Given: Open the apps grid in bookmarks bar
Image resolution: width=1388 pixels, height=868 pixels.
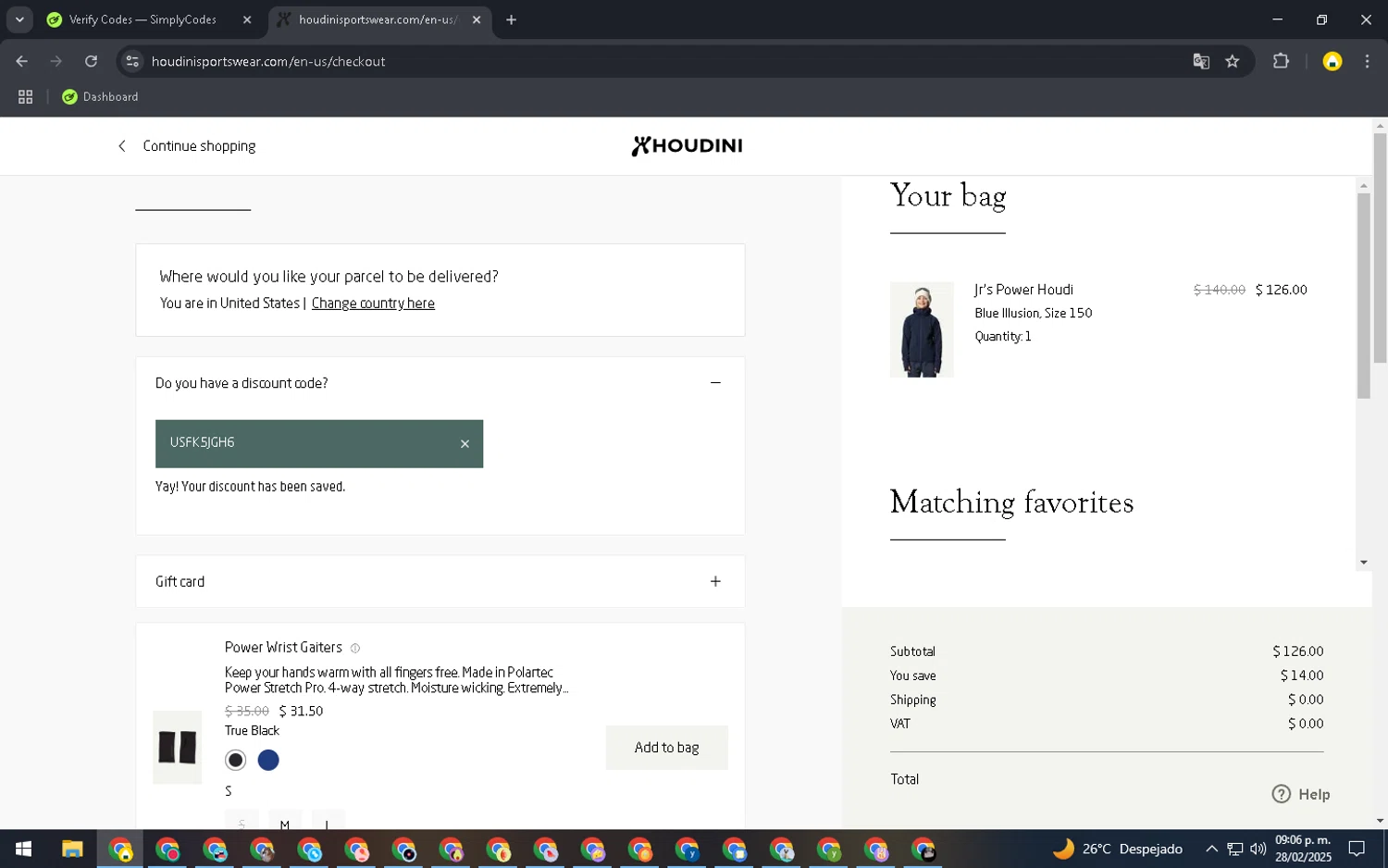Looking at the screenshot, I should pos(25,96).
